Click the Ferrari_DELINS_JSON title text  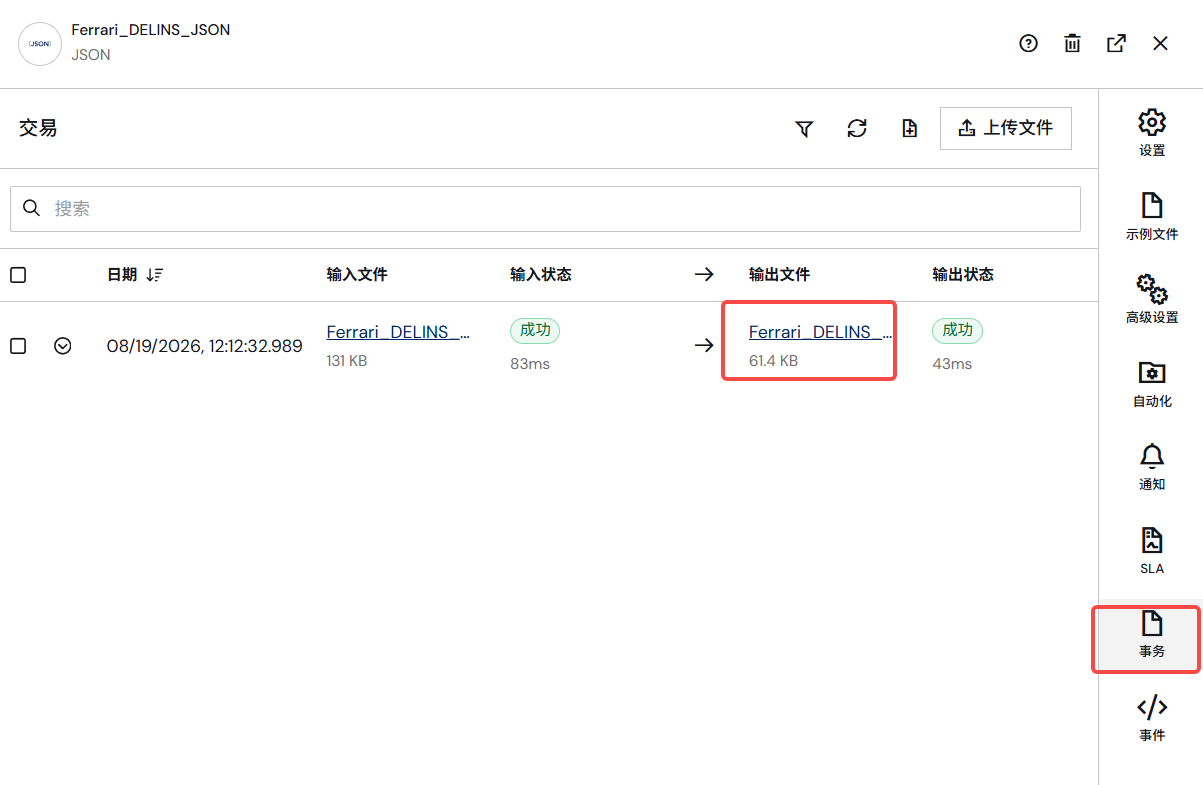151,30
